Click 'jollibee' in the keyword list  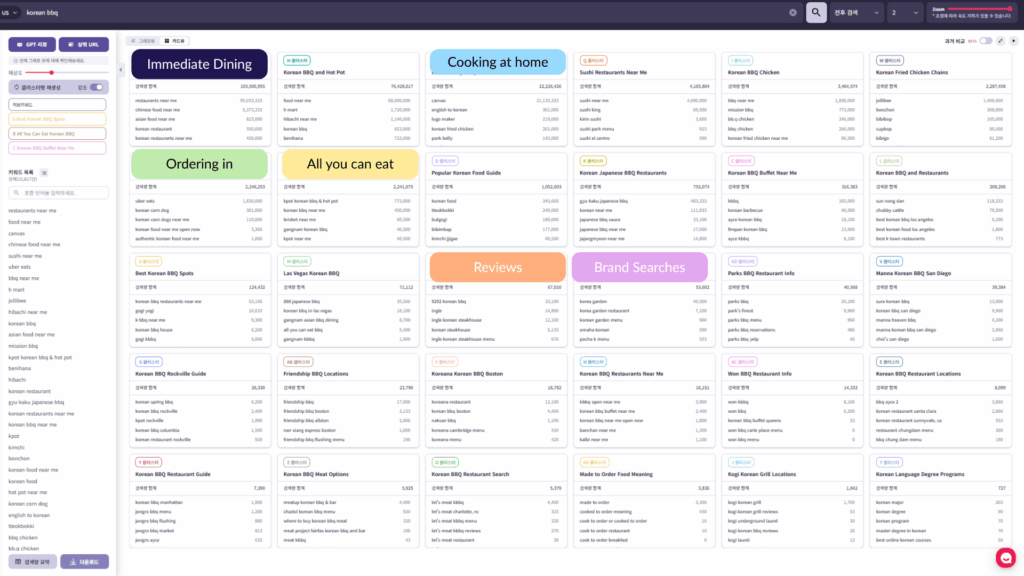[17, 300]
